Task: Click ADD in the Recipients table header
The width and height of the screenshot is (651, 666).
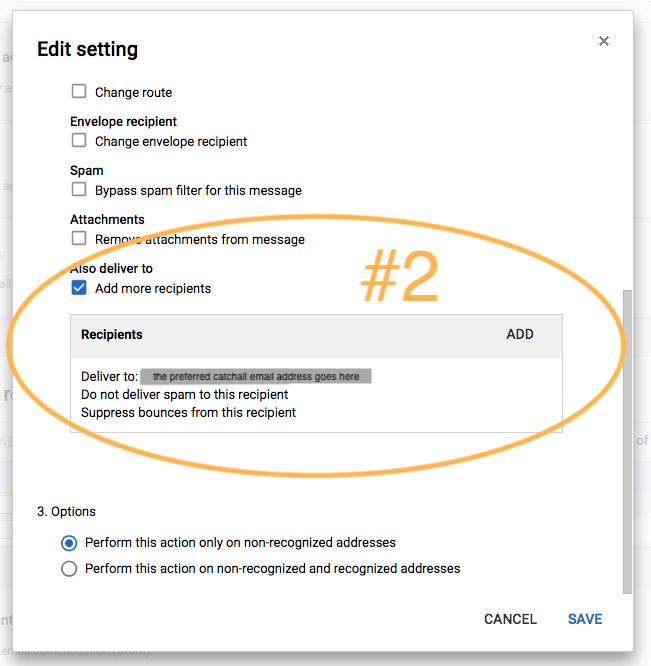Action: coord(519,334)
